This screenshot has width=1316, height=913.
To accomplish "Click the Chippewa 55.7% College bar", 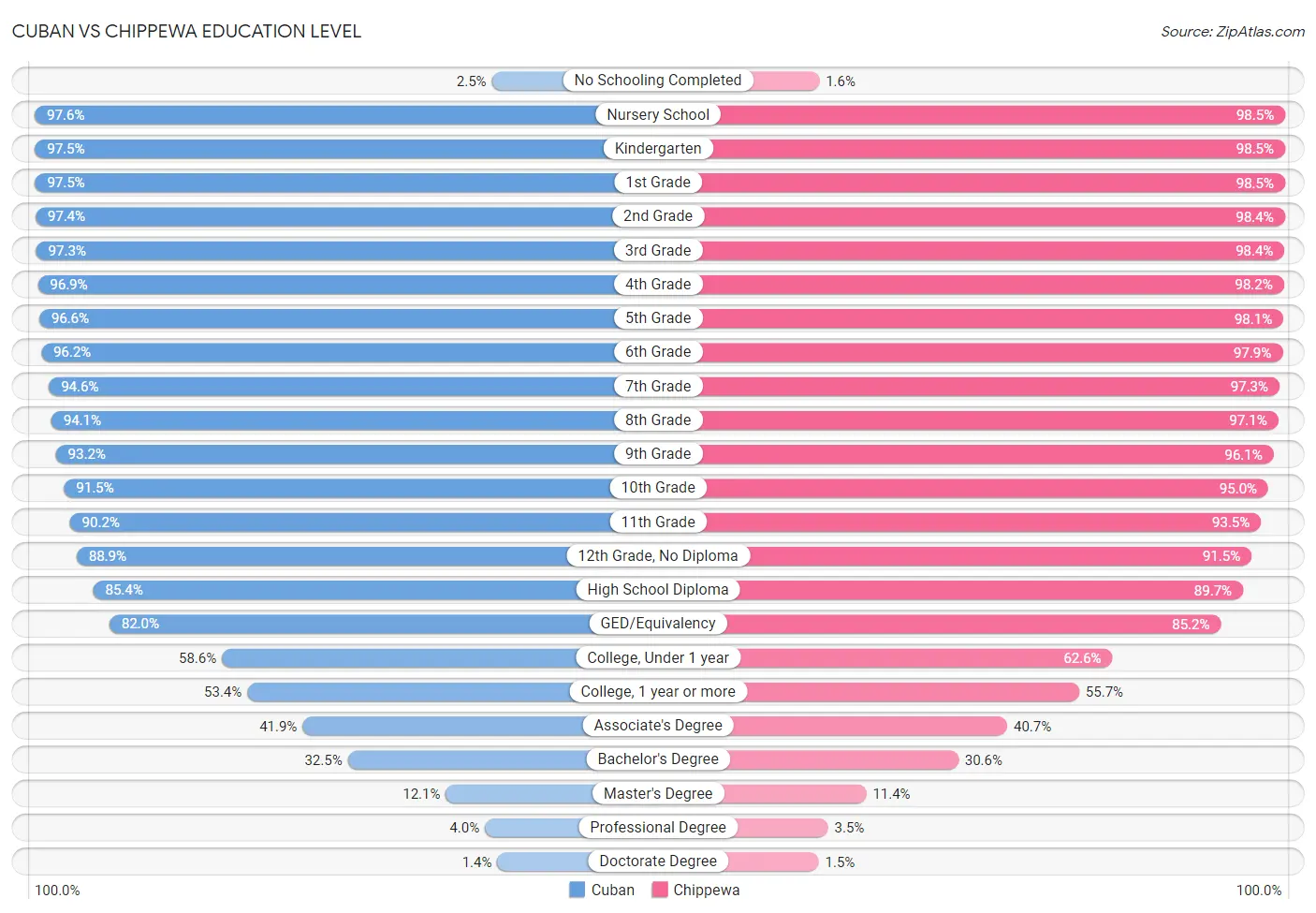I will coord(869,692).
